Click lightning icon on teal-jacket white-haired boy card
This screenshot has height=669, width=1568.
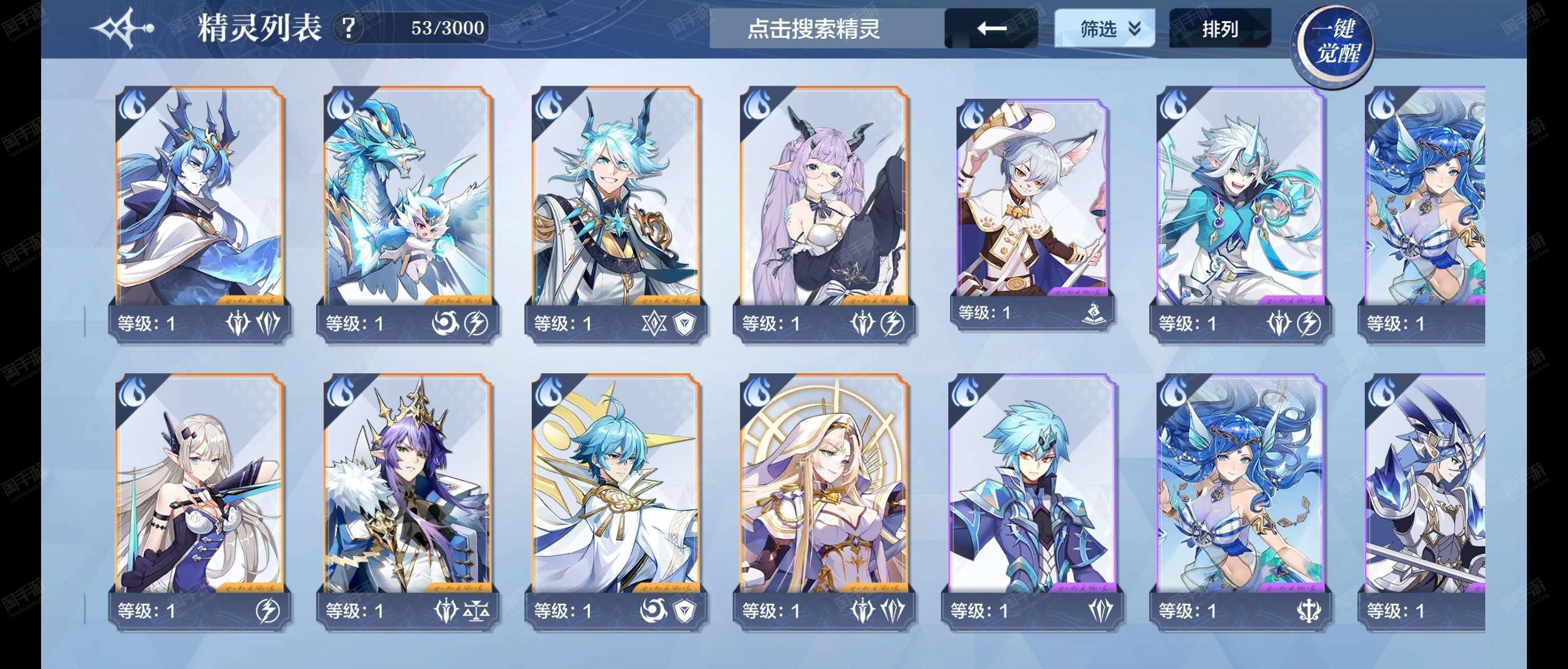pos(1310,323)
